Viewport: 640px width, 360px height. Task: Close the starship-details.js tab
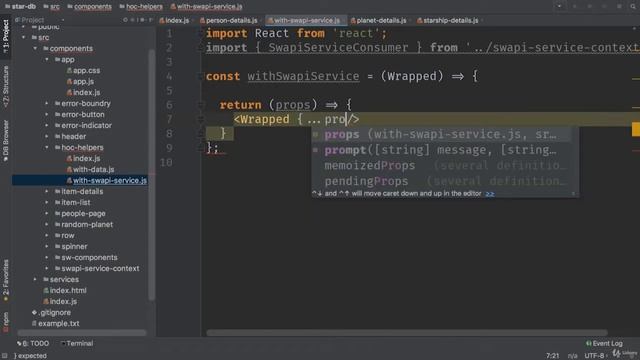coord(482,20)
